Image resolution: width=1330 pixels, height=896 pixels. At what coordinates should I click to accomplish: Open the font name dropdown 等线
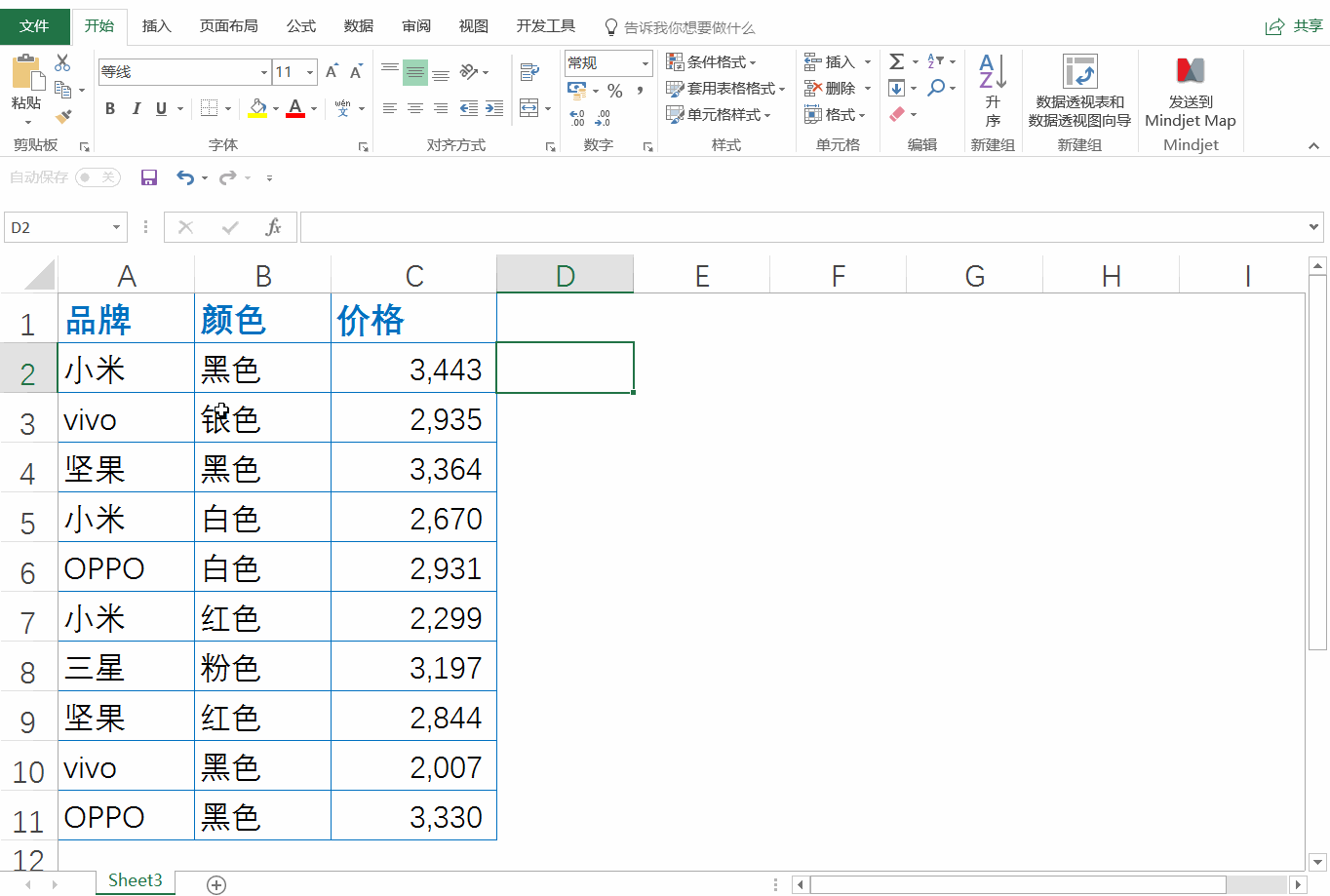[x=264, y=72]
